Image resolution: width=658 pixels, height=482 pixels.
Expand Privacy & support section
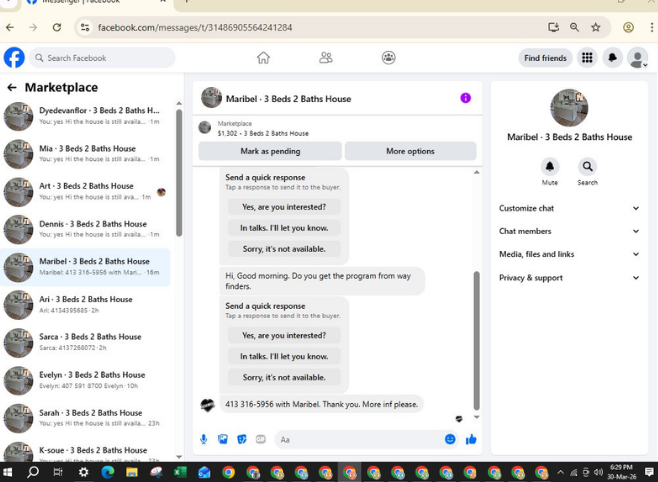(569, 278)
